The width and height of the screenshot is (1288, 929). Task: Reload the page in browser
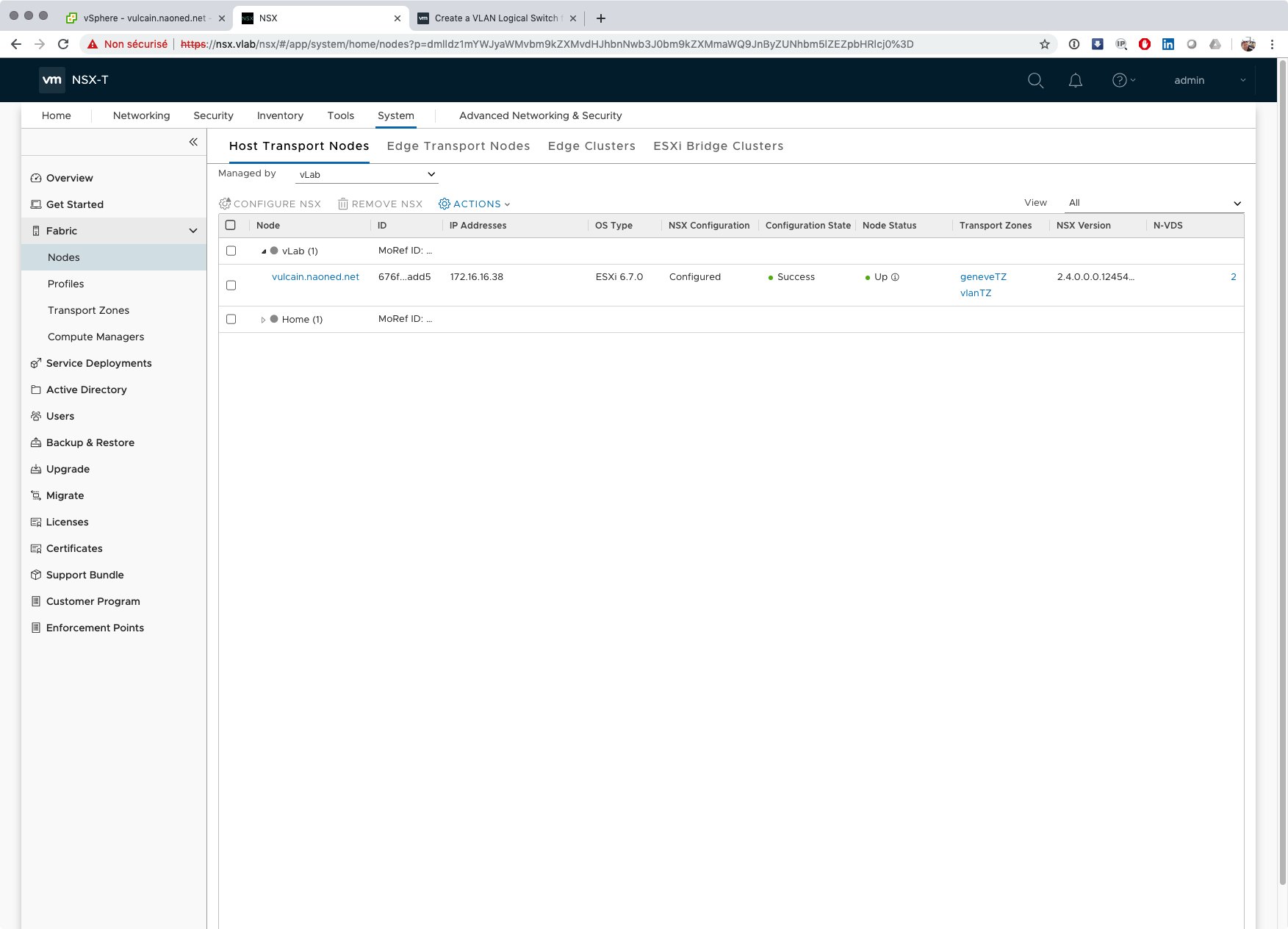(63, 44)
